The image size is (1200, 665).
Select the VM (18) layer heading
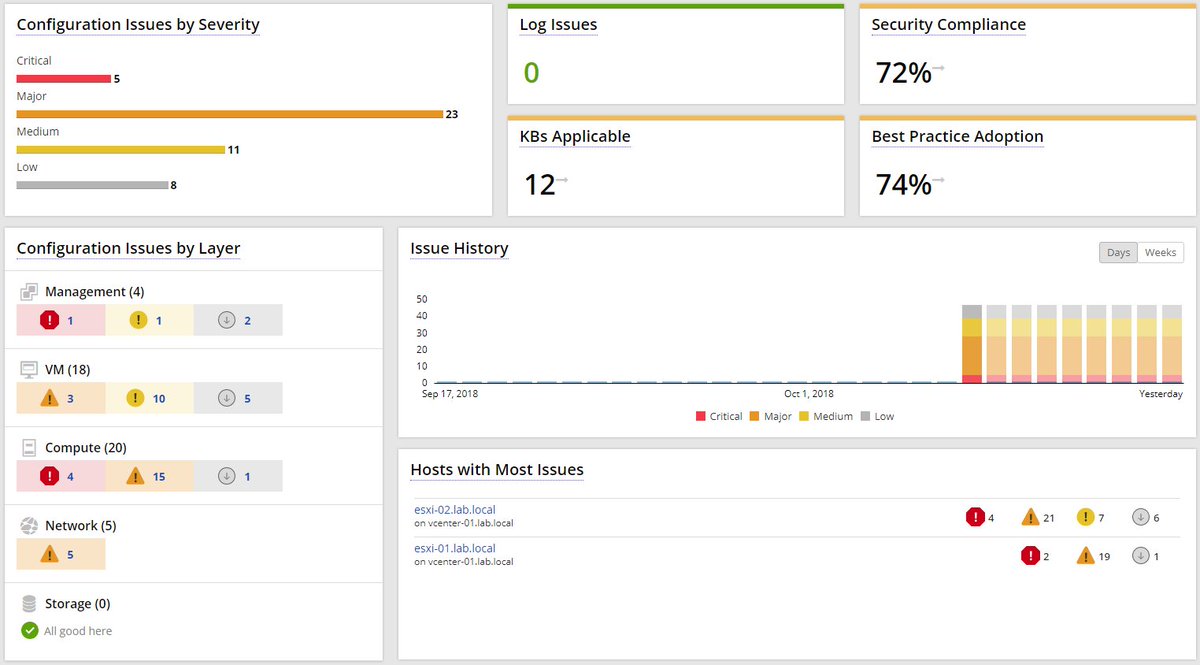coord(68,370)
